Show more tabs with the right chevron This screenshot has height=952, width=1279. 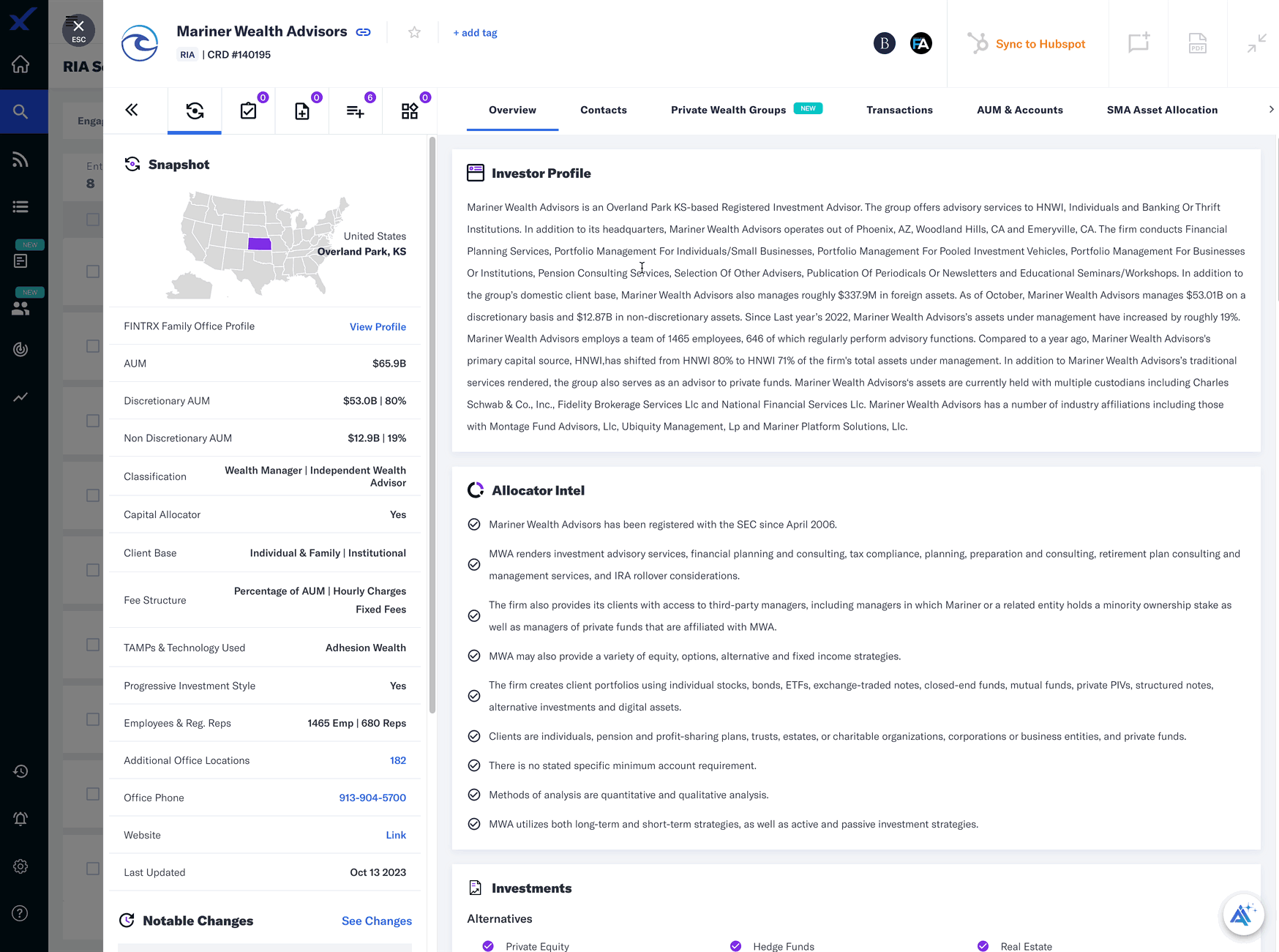point(1271,110)
